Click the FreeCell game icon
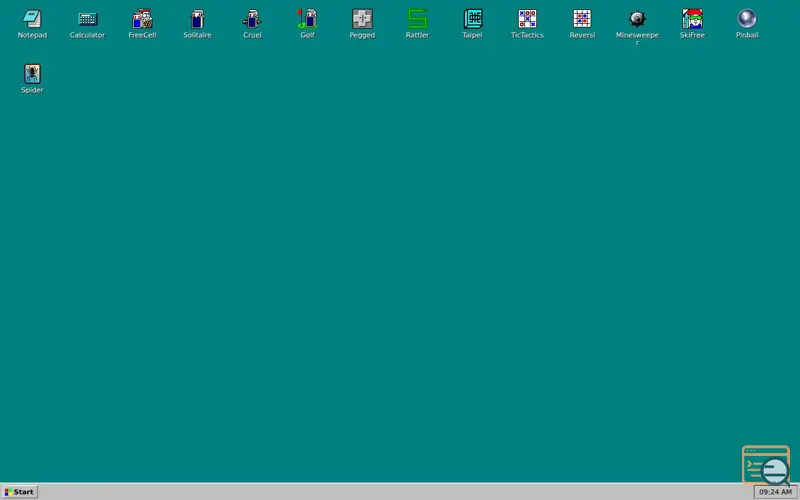800x500 pixels. click(142, 19)
